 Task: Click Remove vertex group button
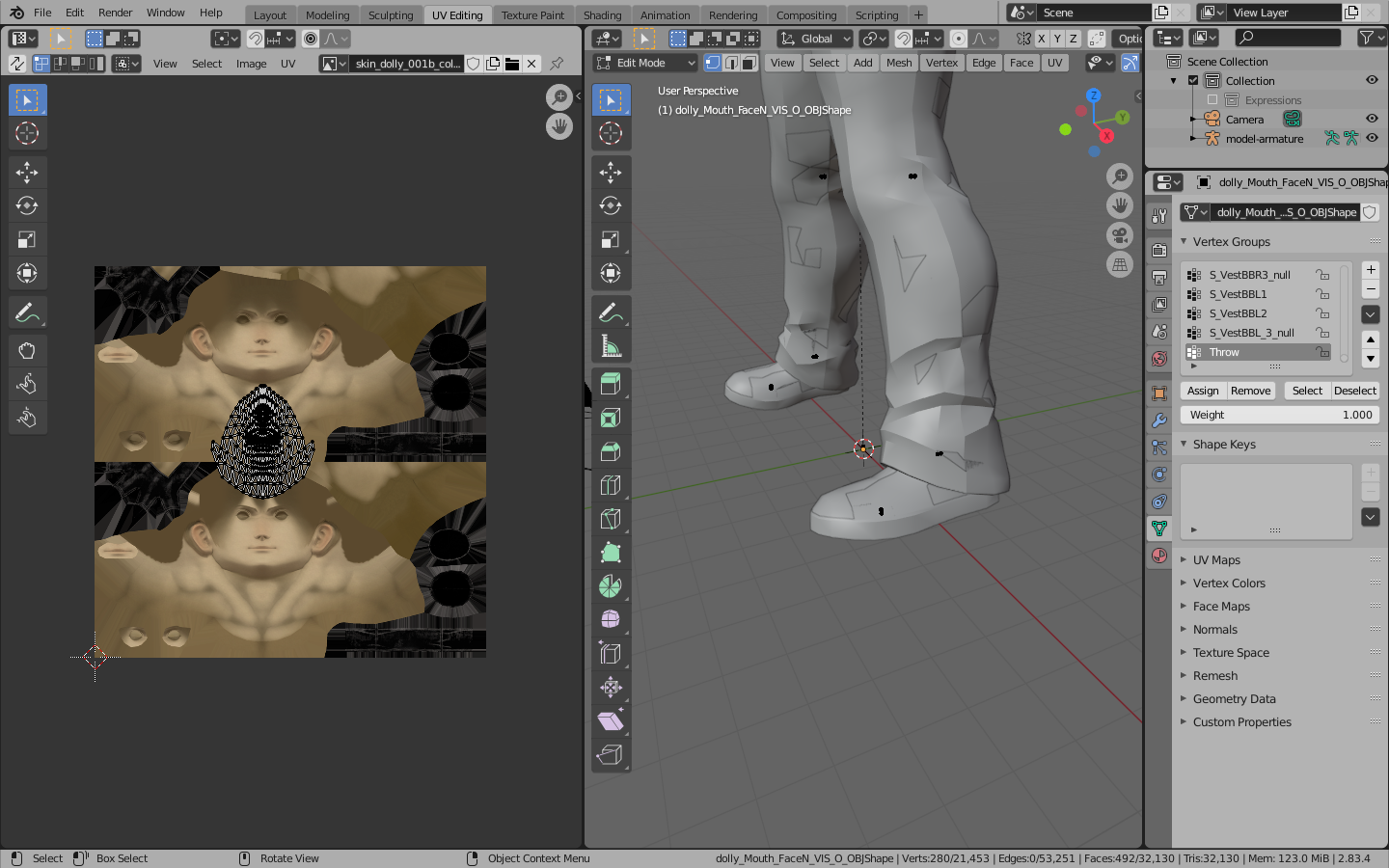pyautogui.click(x=1250, y=391)
